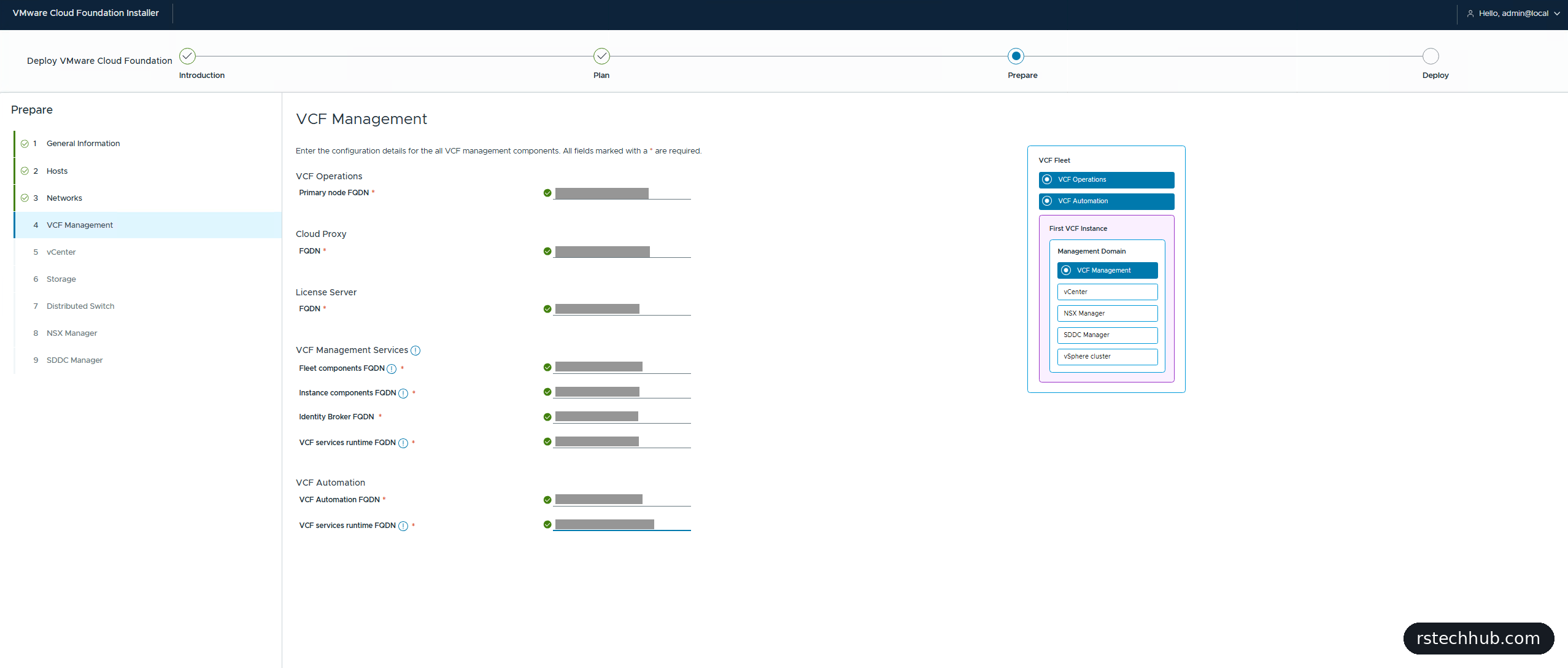Open the admin@local user dropdown chevron
The width and height of the screenshot is (1568, 668).
[x=1557, y=14]
